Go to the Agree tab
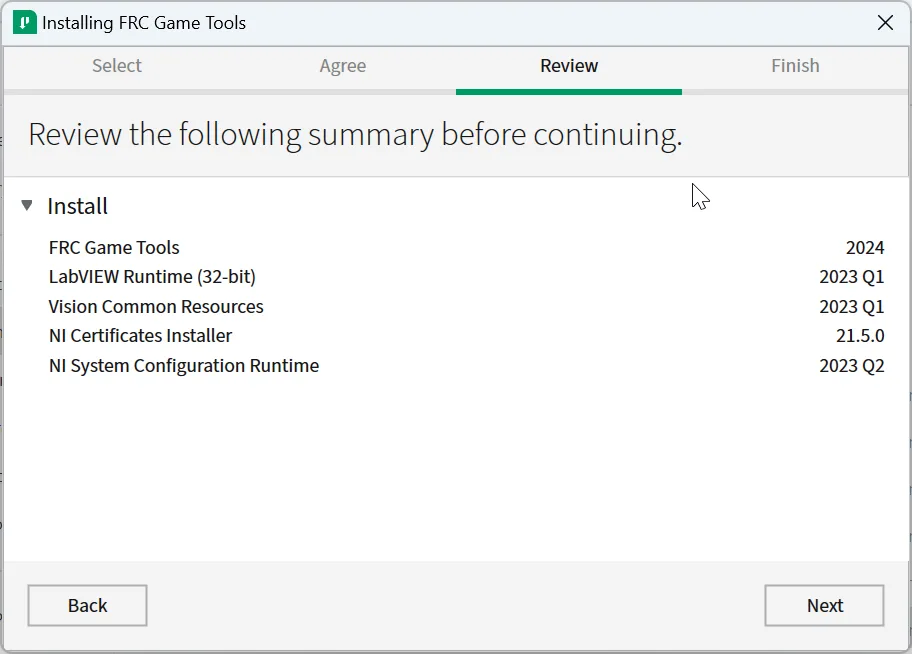Viewport: 912px width, 654px height. (343, 66)
